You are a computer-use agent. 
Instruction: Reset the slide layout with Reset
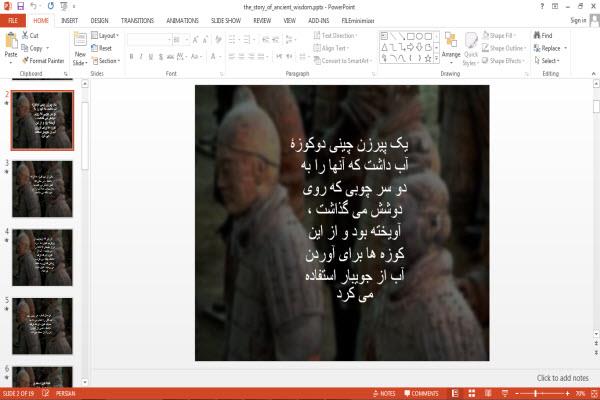[x=101, y=48]
